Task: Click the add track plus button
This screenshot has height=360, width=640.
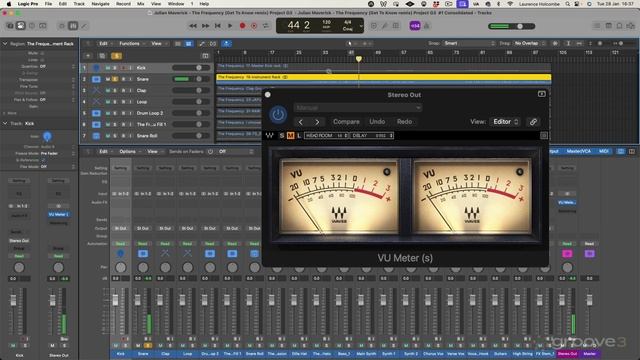Action: (x=88, y=56)
